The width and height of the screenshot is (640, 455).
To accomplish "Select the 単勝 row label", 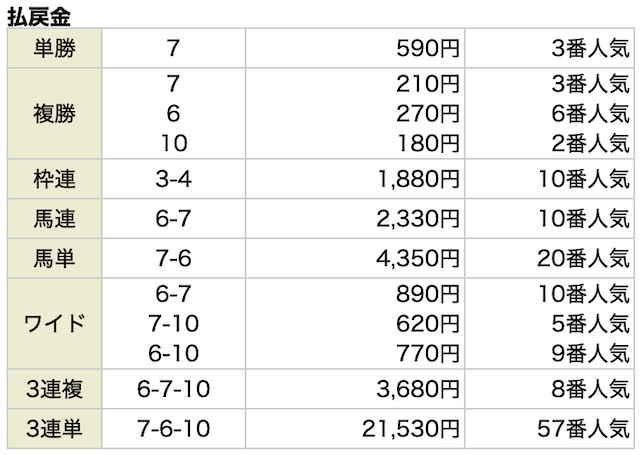I will (x=54, y=47).
